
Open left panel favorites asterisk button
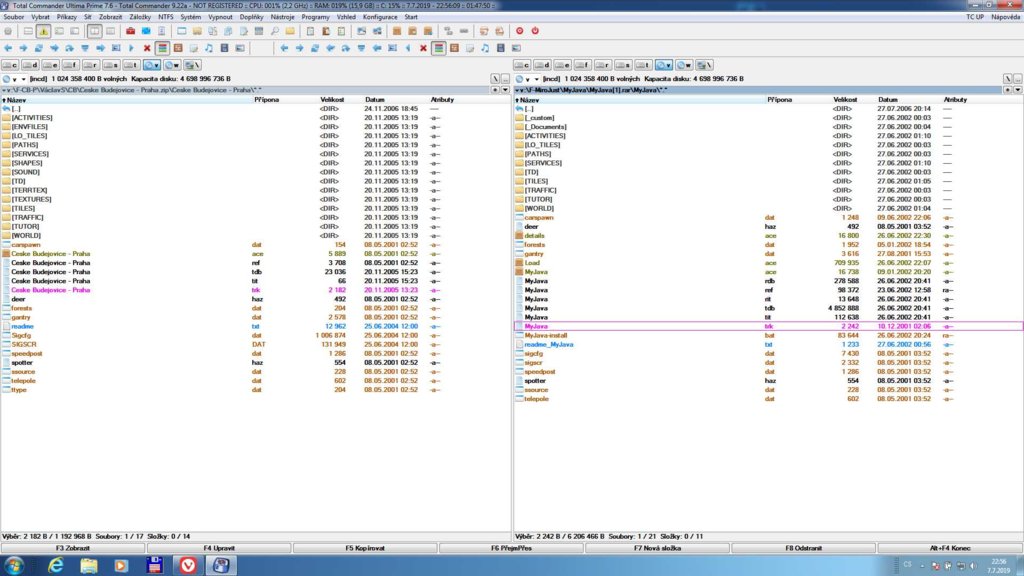495,89
